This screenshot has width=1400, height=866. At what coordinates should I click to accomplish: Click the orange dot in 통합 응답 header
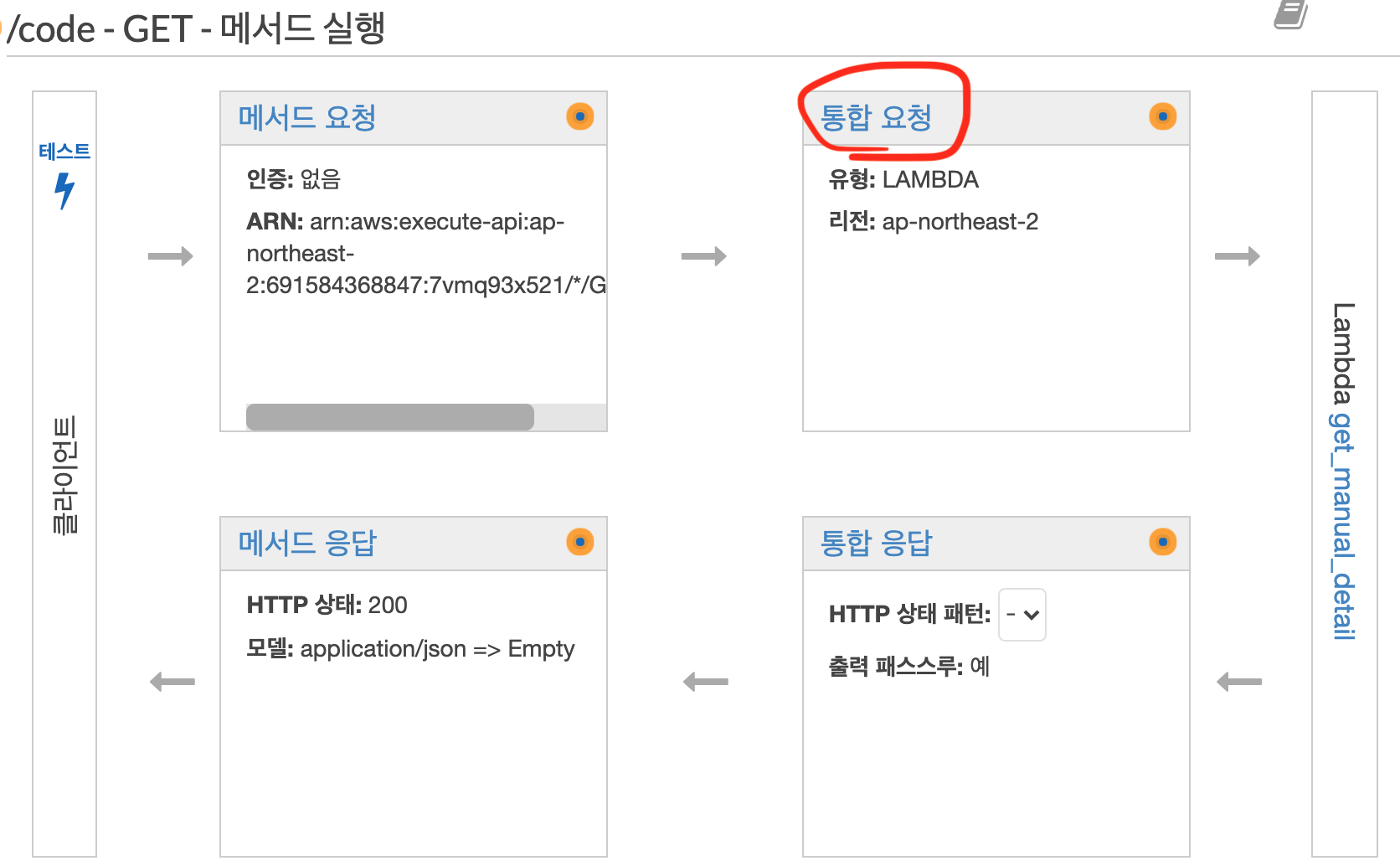(1162, 542)
